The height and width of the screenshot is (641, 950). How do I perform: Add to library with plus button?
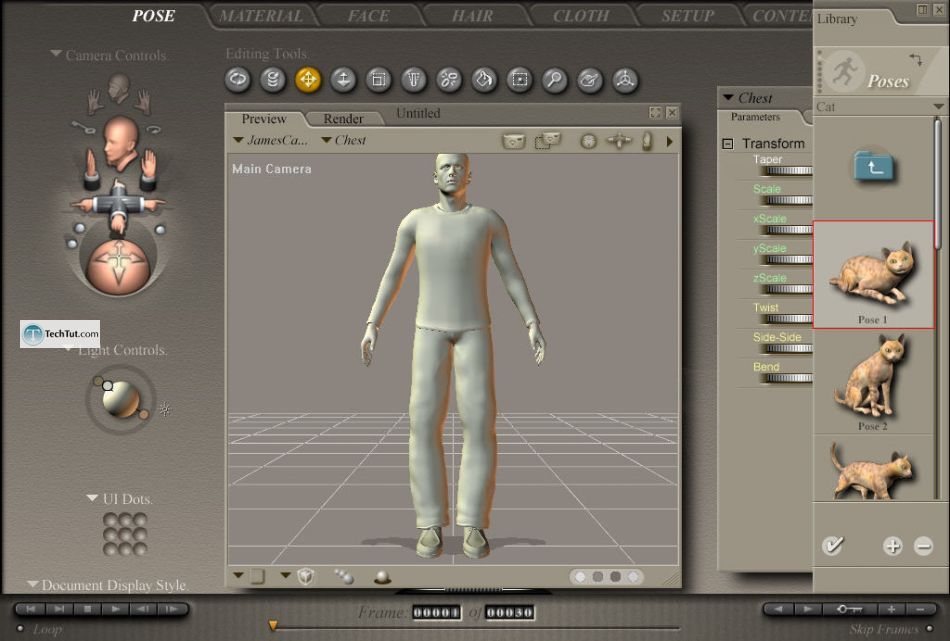[x=892, y=546]
